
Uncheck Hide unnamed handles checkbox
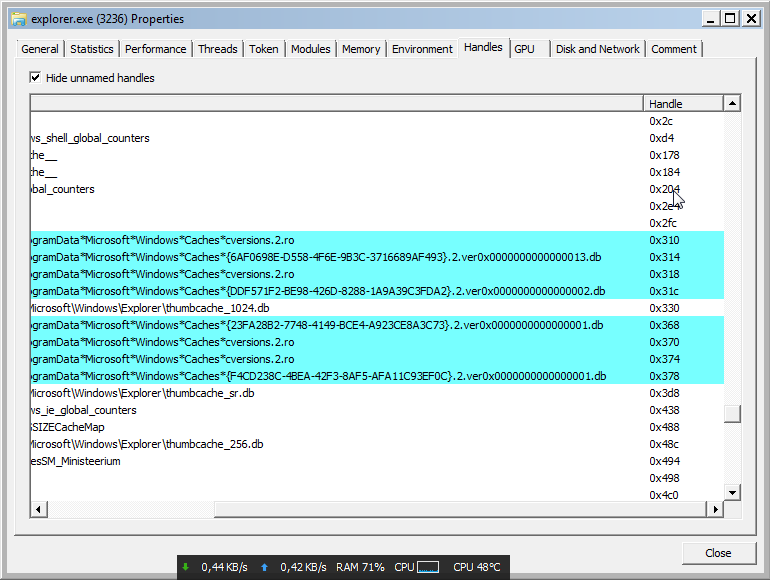pyautogui.click(x=35, y=78)
